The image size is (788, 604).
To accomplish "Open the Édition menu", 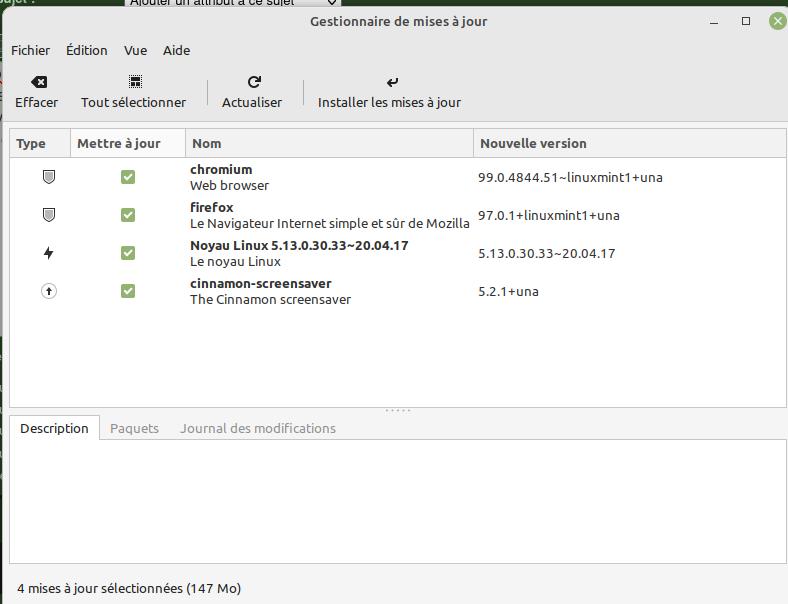I will tap(86, 50).
